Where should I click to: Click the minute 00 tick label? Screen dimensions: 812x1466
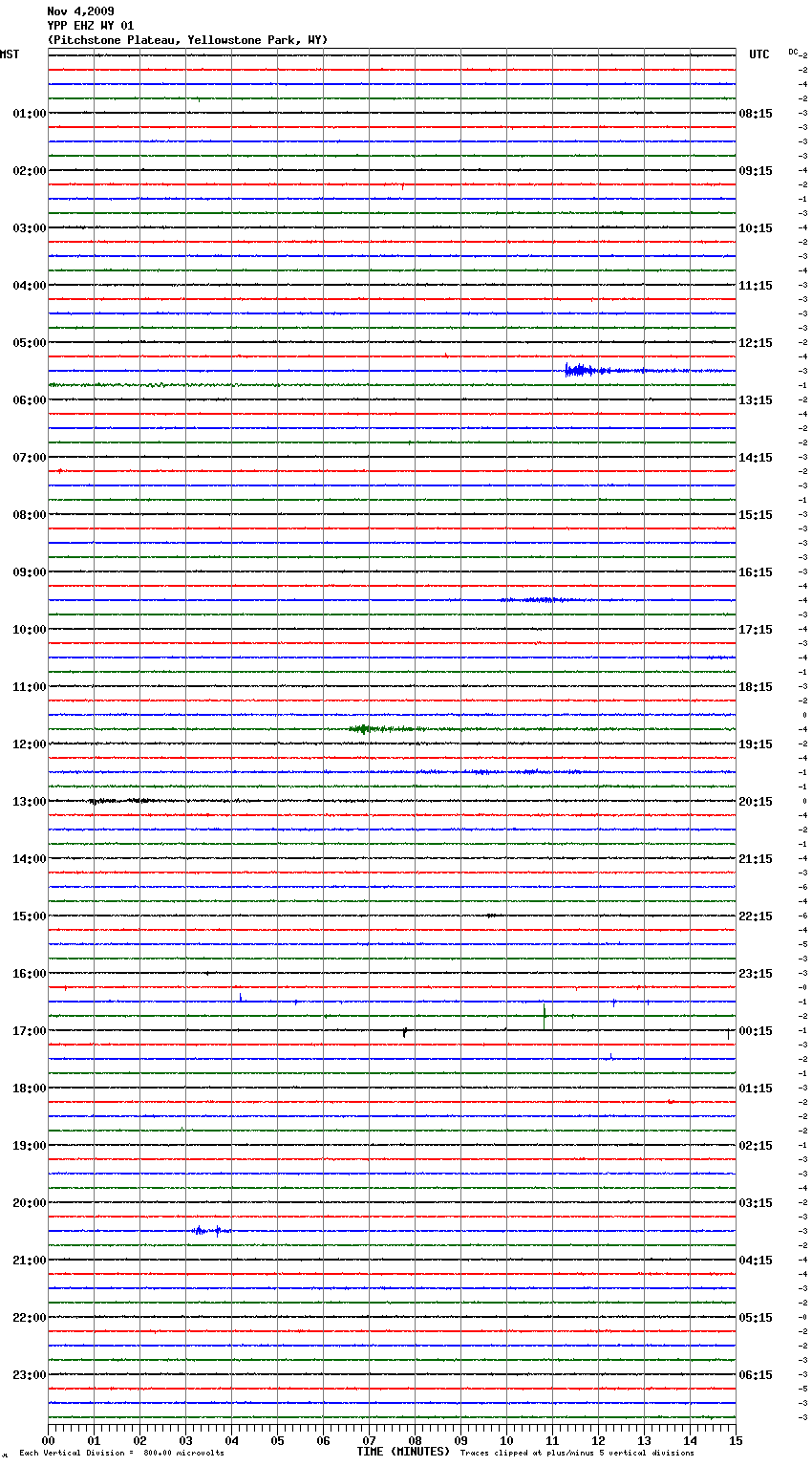pos(49,1440)
